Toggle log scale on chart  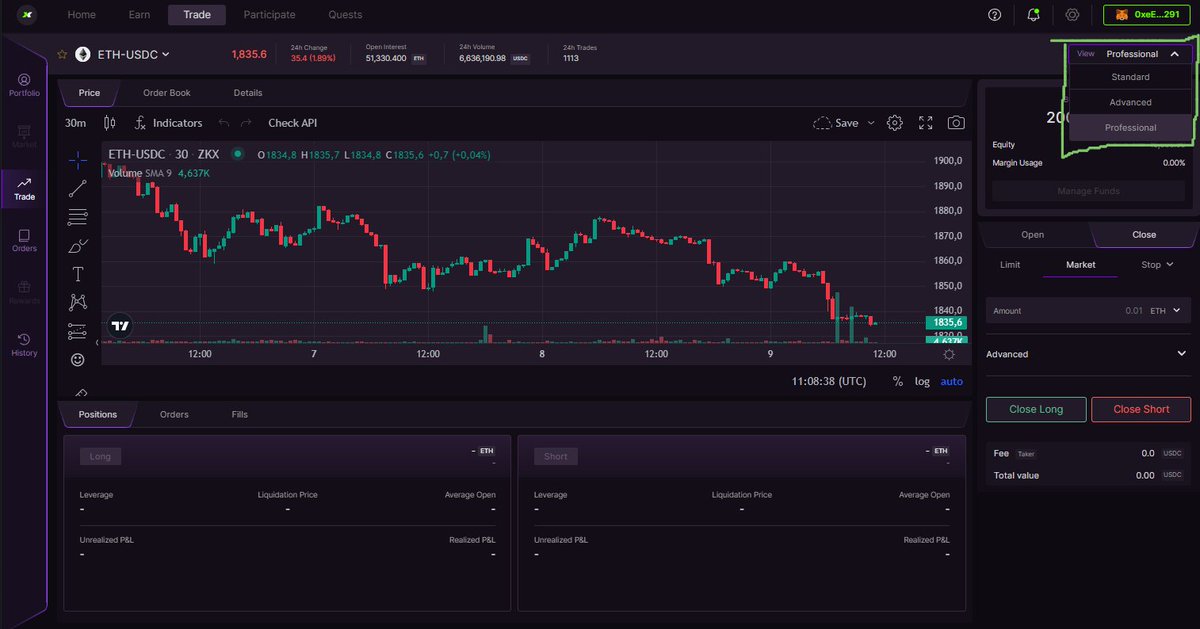(922, 381)
